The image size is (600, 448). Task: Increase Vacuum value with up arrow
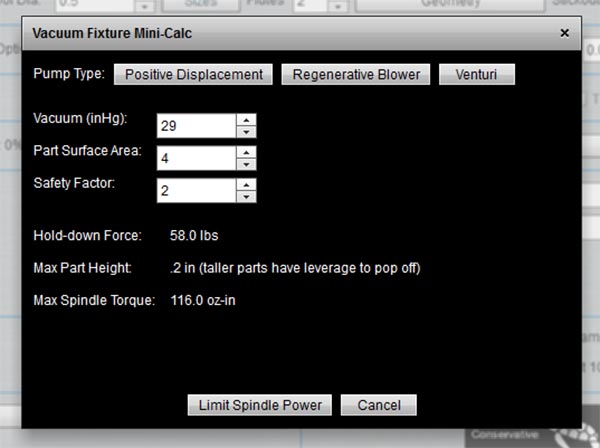246,120
